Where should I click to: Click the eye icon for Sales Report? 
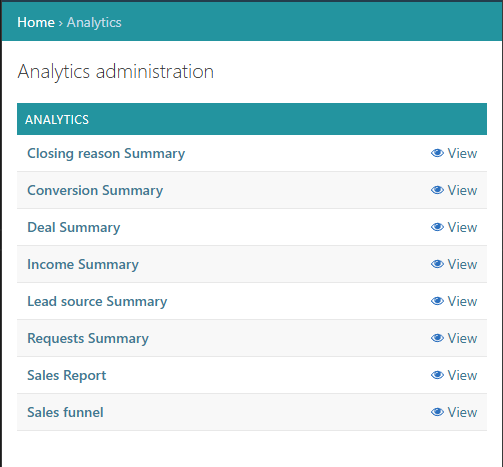pos(437,375)
